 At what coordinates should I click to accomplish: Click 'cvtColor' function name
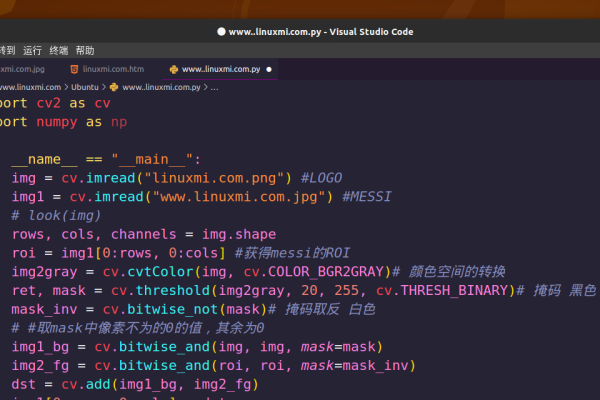pos(160,272)
